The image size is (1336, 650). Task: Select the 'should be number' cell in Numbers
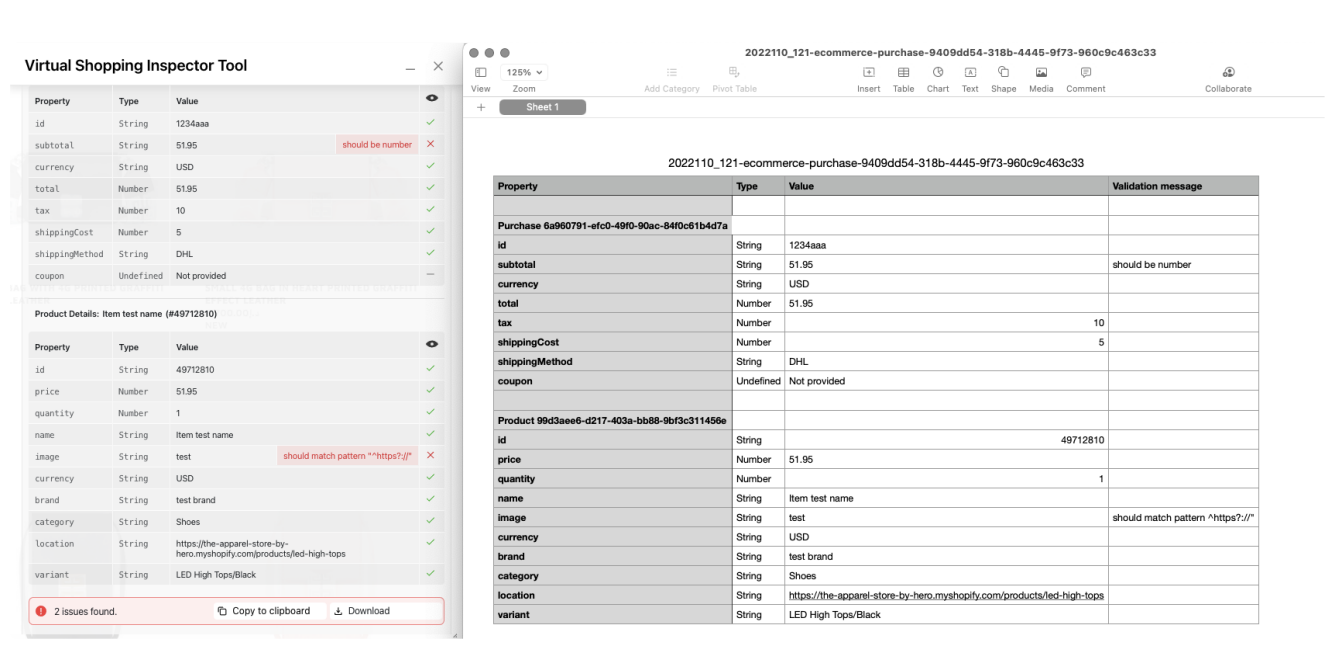[1183, 265]
